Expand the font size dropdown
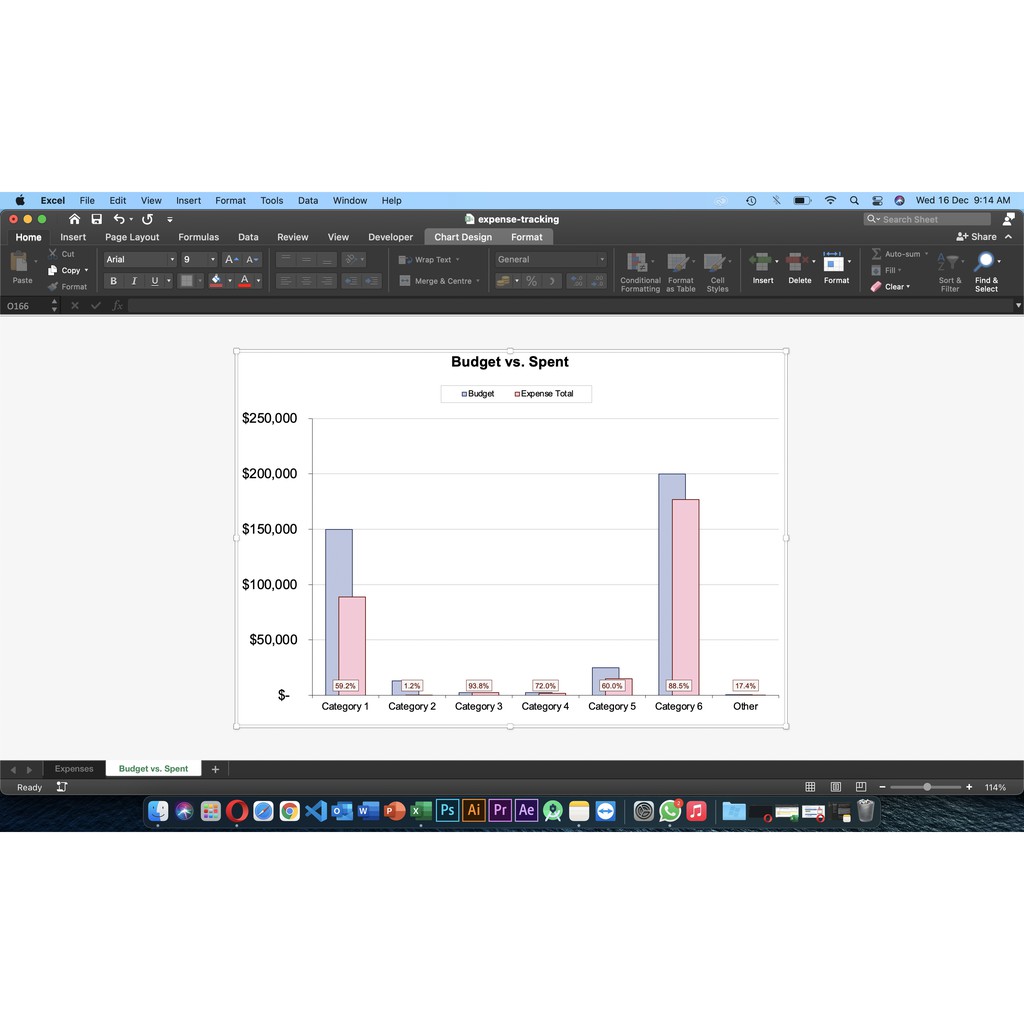1024x1024 pixels. point(212,260)
